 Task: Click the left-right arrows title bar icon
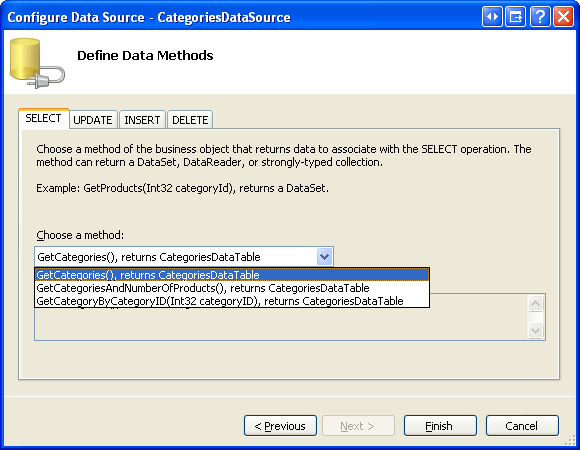(x=492, y=17)
